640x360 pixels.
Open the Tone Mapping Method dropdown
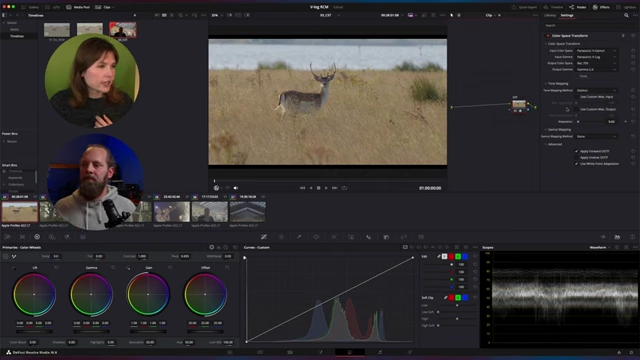[x=596, y=90]
